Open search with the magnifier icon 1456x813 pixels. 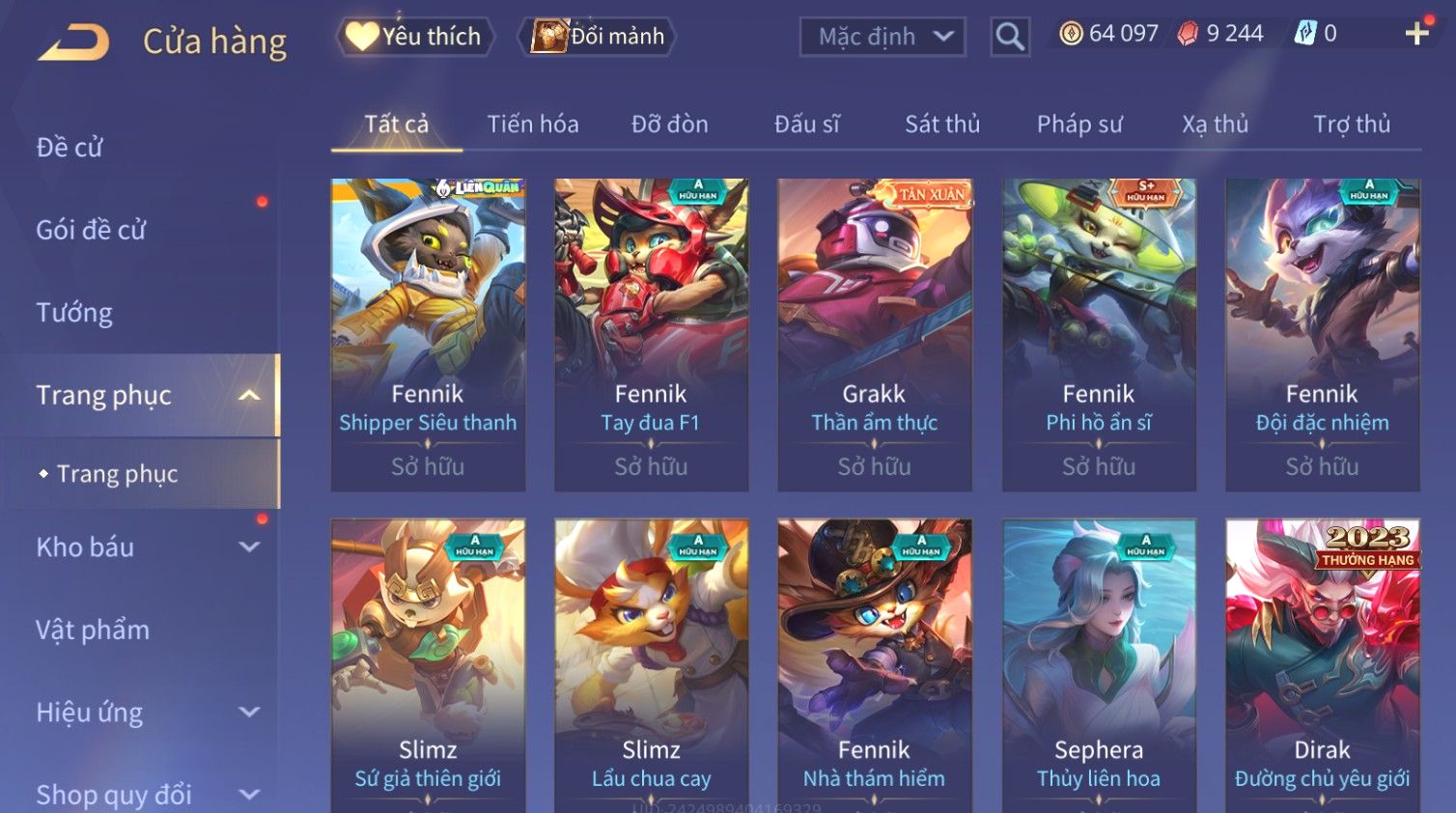click(1010, 37)
